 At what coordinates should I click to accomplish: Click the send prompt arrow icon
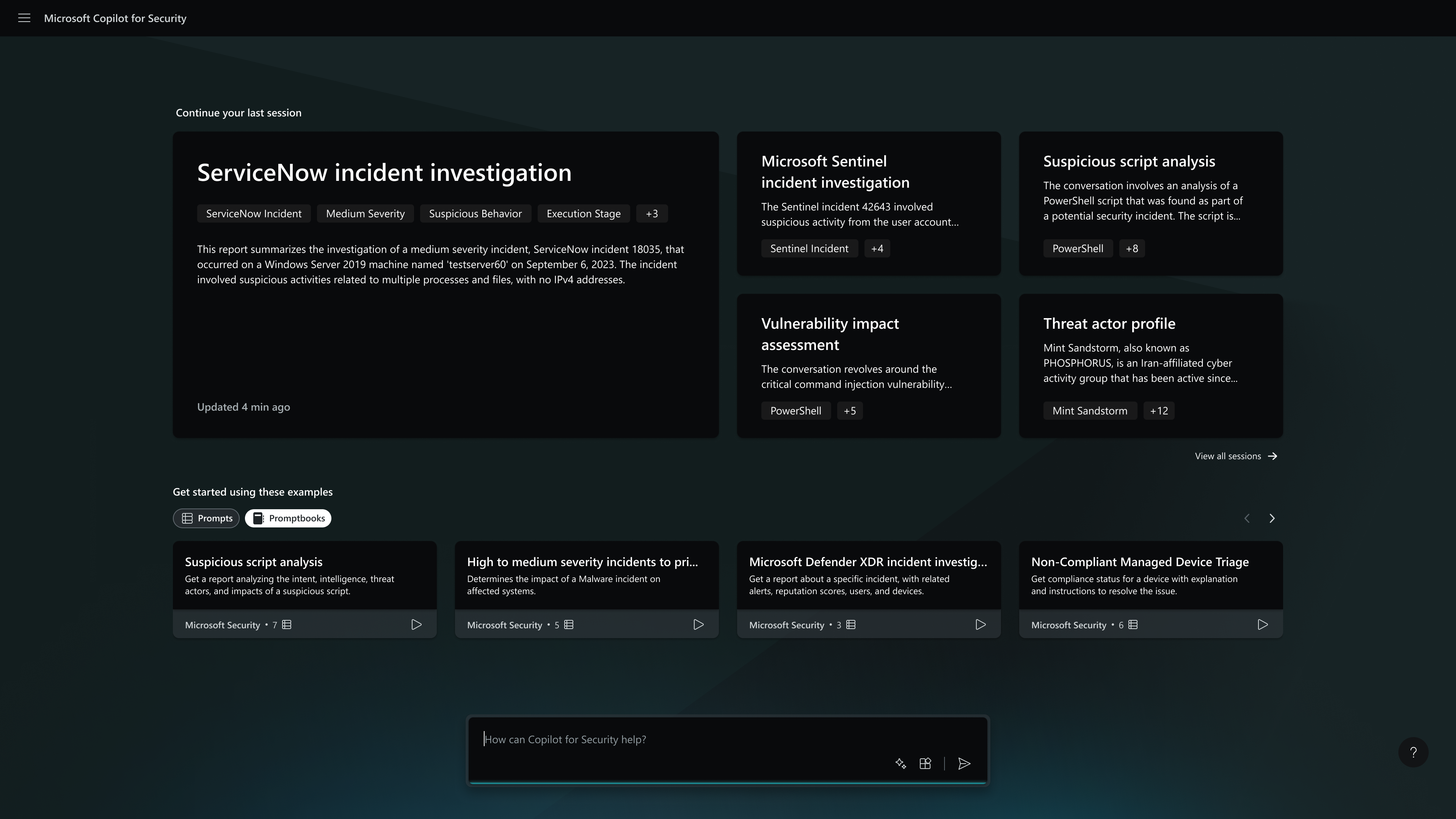tap(964, 764)
